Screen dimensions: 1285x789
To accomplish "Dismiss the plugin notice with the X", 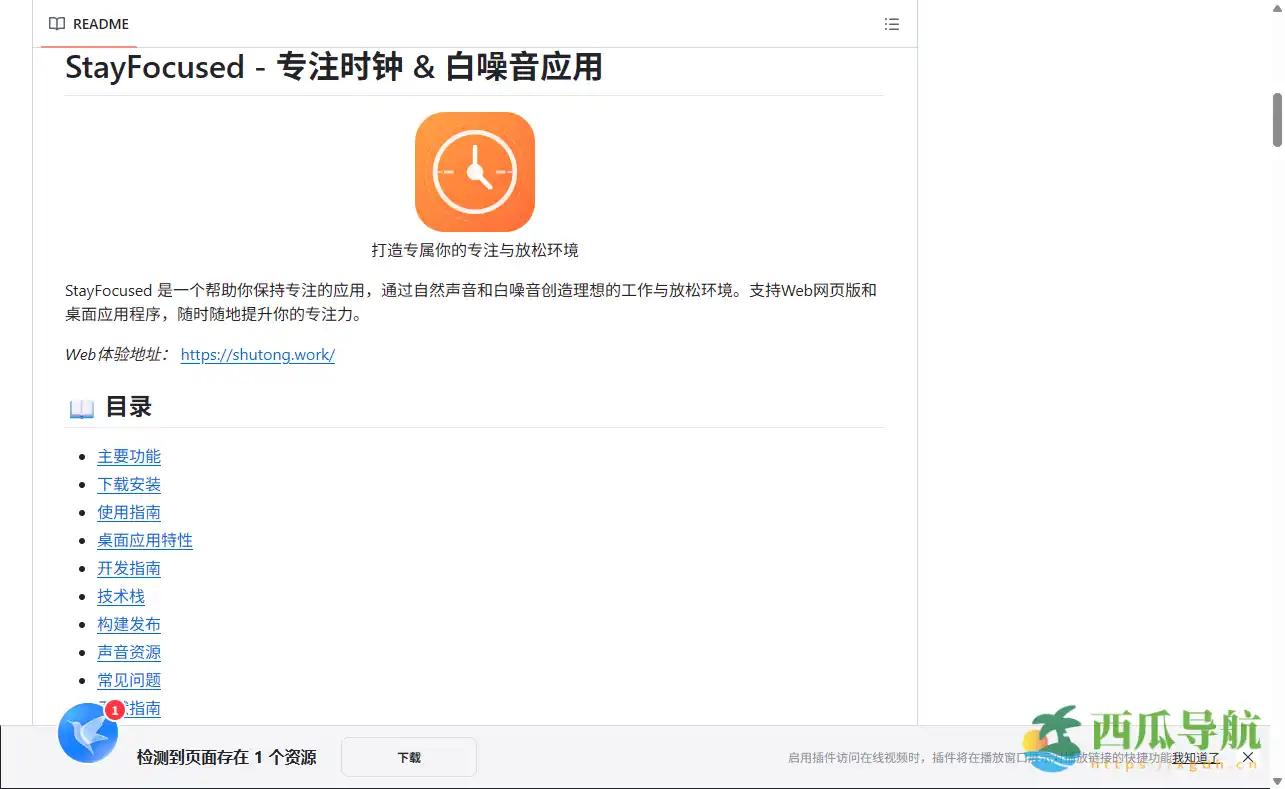I will click(1247, 757).
